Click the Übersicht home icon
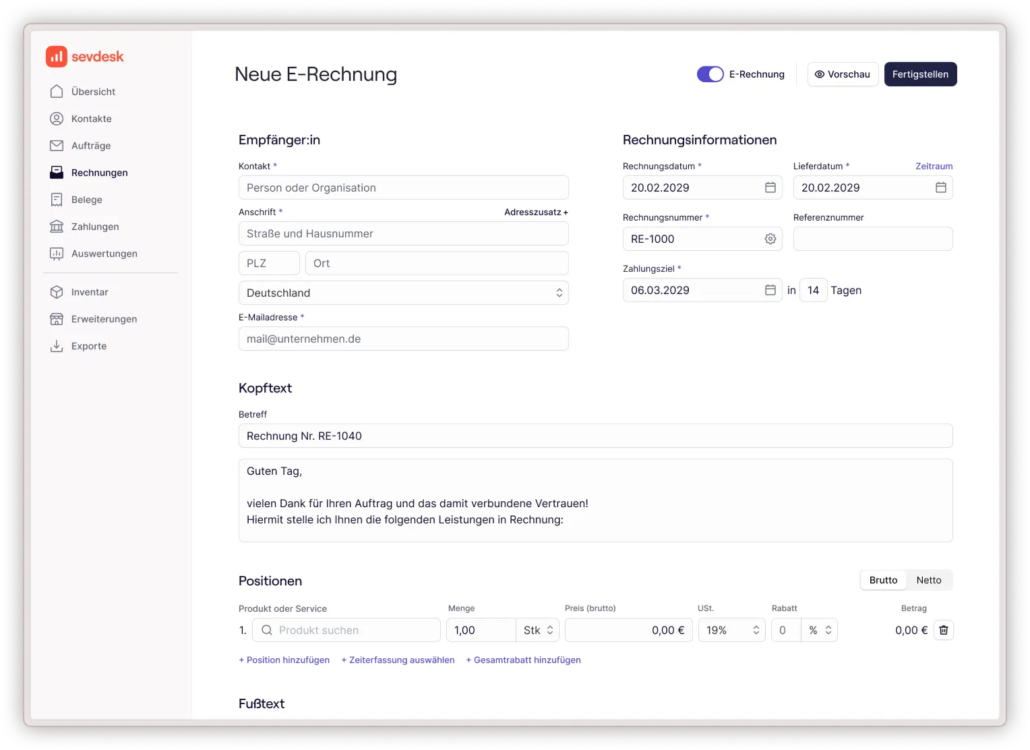The width and height of the screenshot is (1030, 750). point(56,91)
